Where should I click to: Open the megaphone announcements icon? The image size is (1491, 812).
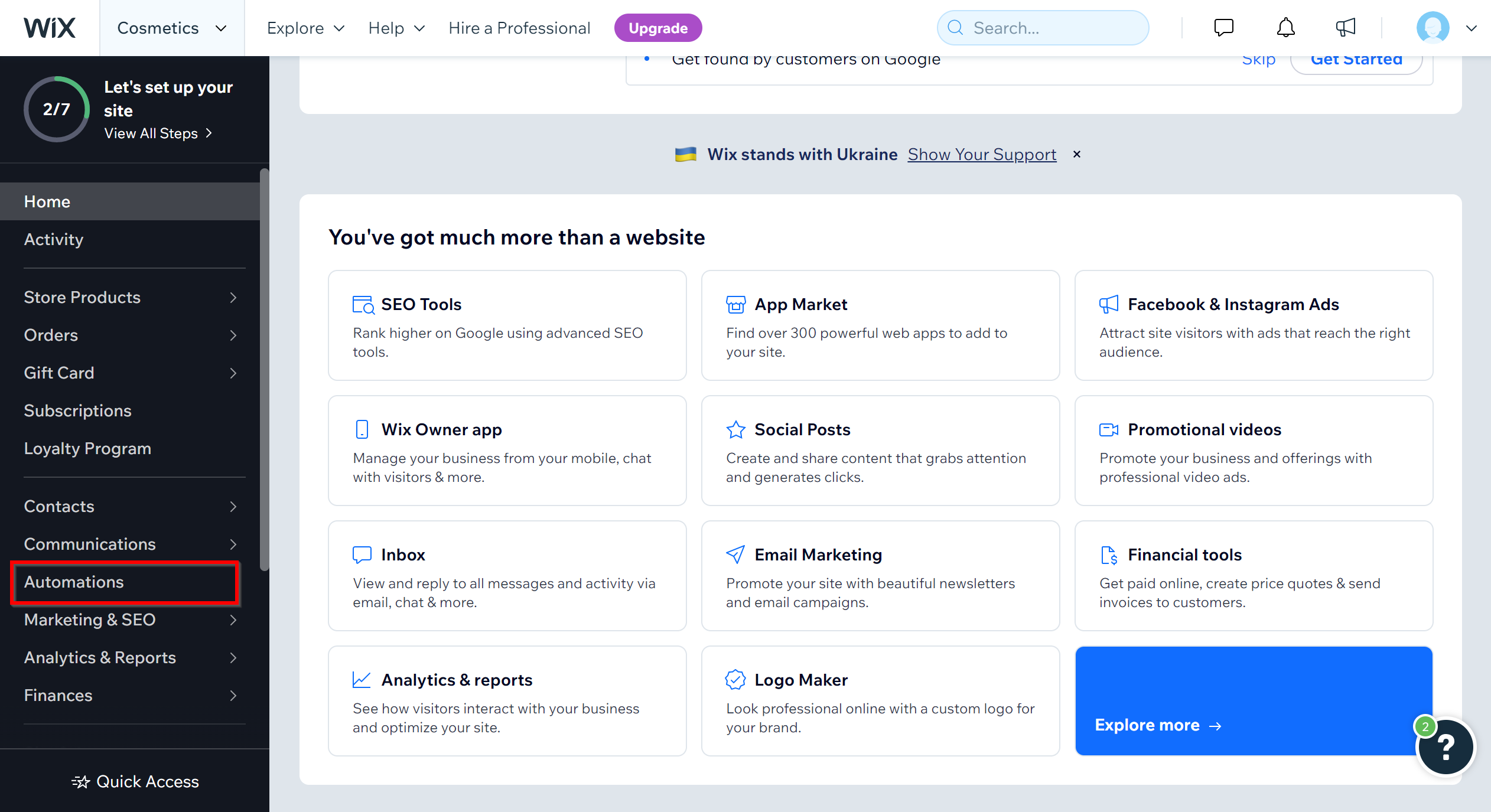click(1345, 27)
